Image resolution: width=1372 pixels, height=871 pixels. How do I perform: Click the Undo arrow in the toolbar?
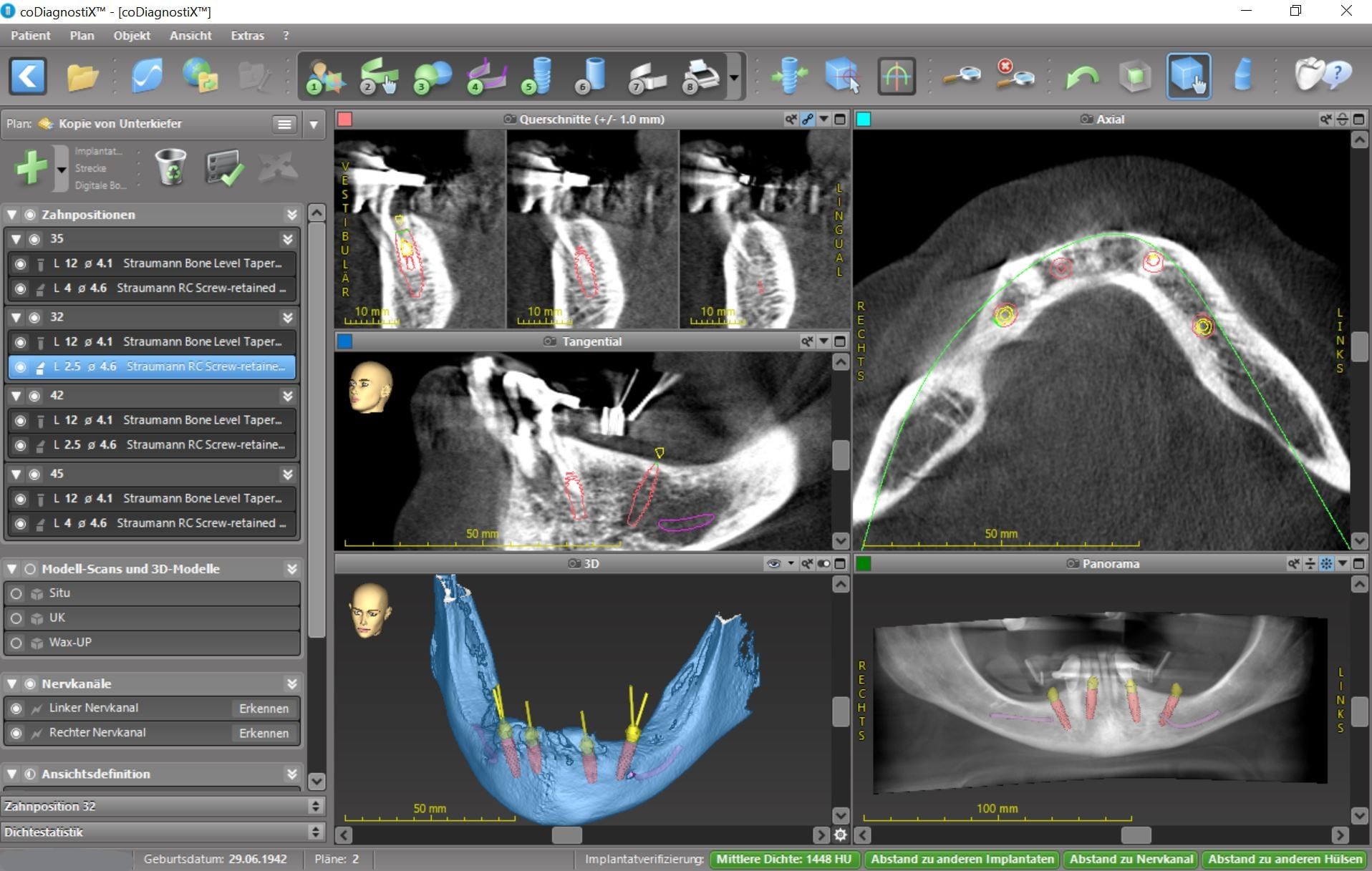click(x=1083, y=75)
